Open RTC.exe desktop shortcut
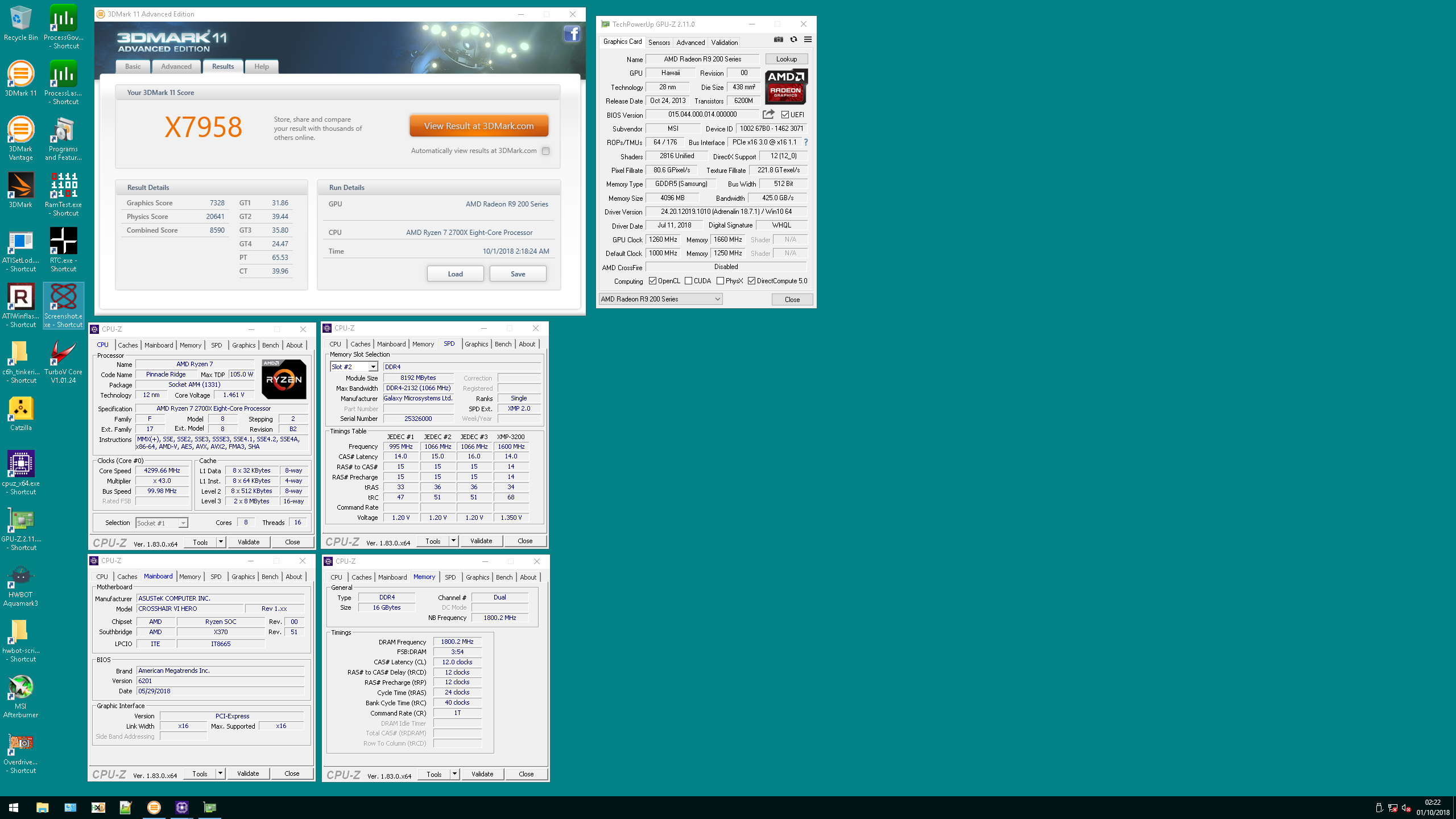 64,250
